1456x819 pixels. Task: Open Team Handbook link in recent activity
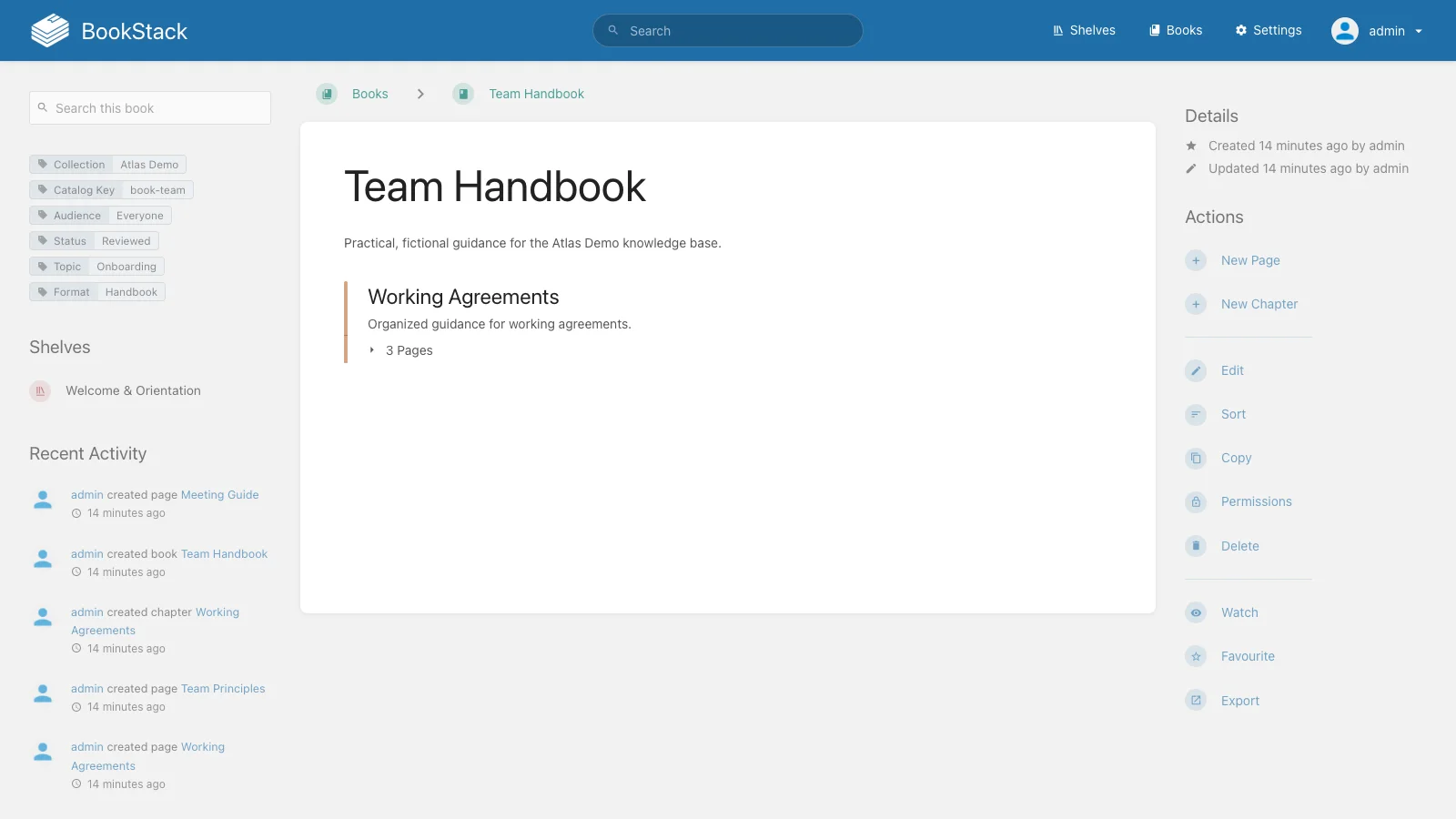coord(224,554)
